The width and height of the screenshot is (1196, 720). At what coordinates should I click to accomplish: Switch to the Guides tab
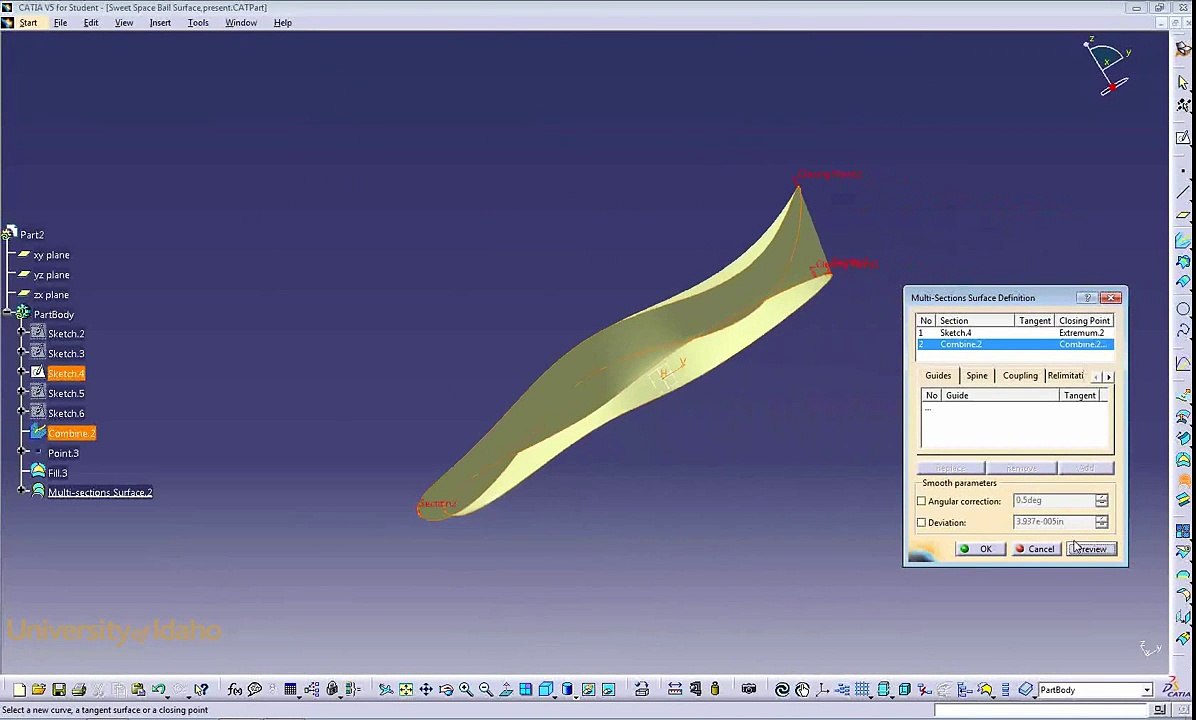click(x=937, y=375)
